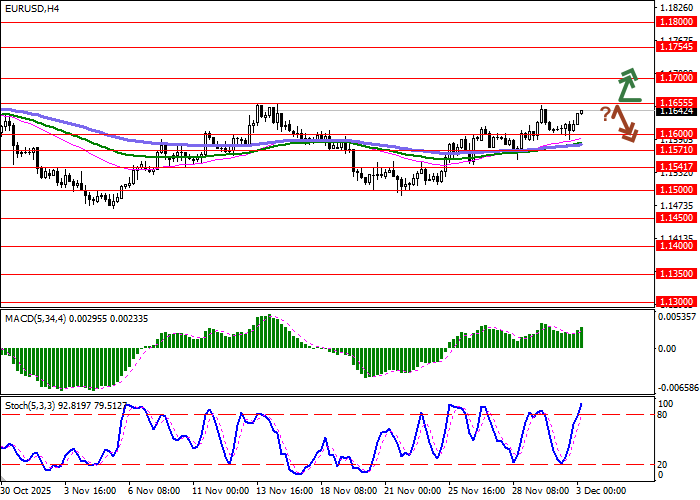700x500 pixels.
Task: Click the 1.1500 price level label
Action: pyautogui.click(x=675, y=189)
